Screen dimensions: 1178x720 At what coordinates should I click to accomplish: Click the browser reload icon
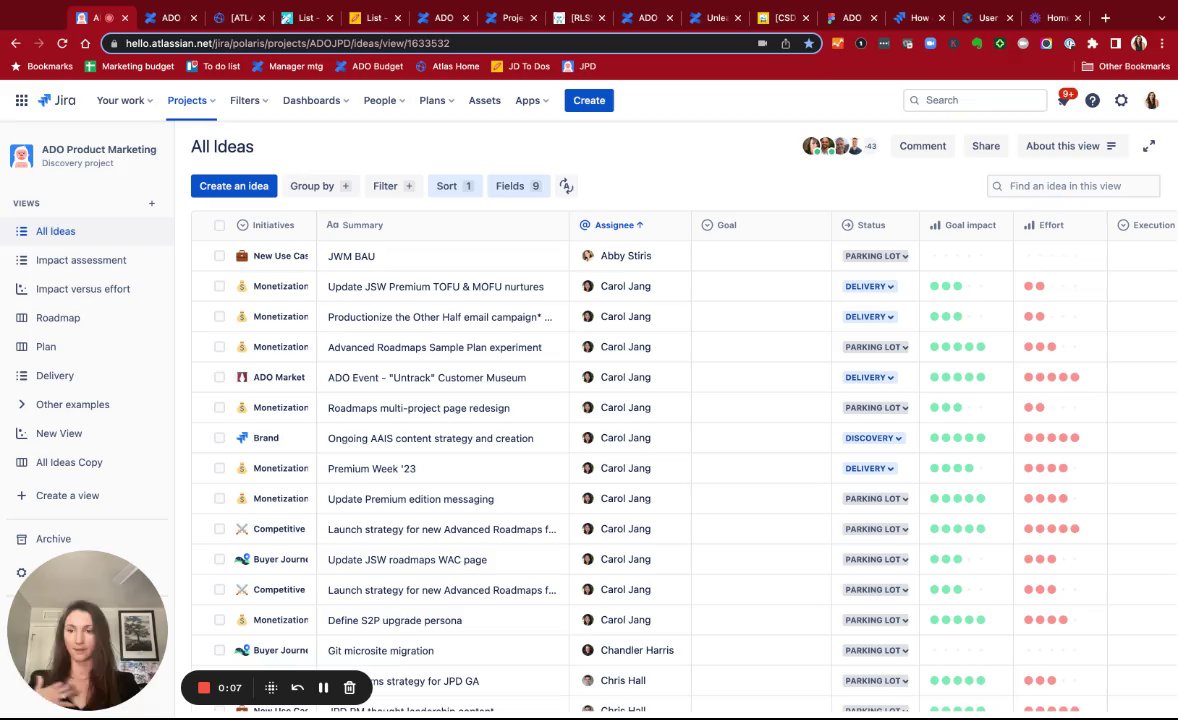[62, 44]
